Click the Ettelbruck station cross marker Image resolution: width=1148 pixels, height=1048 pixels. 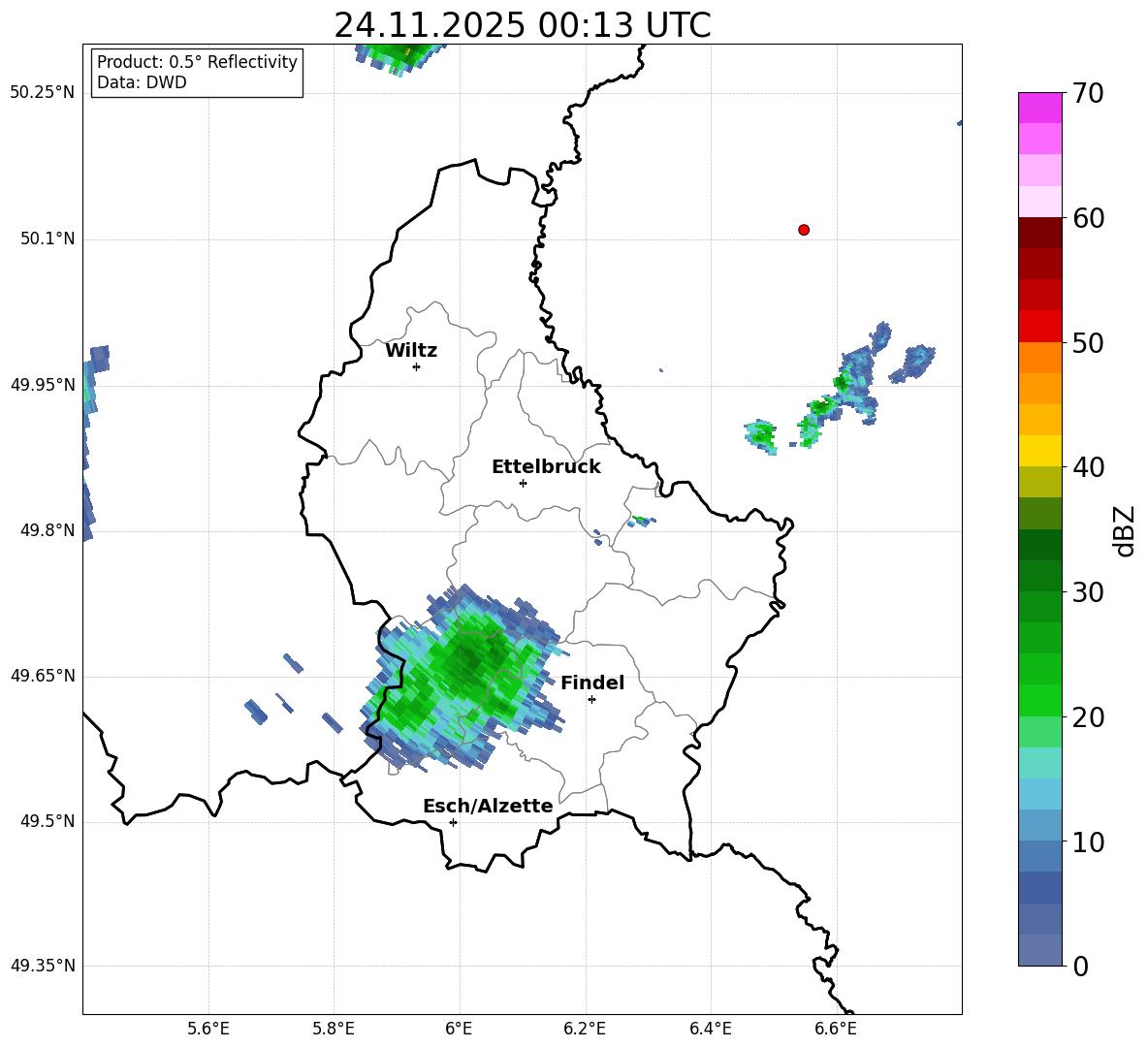click(x=523, y=483)
